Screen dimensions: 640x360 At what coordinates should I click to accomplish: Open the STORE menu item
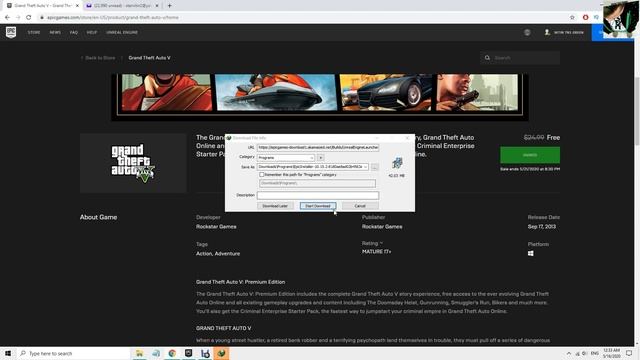tap(34, 32)
